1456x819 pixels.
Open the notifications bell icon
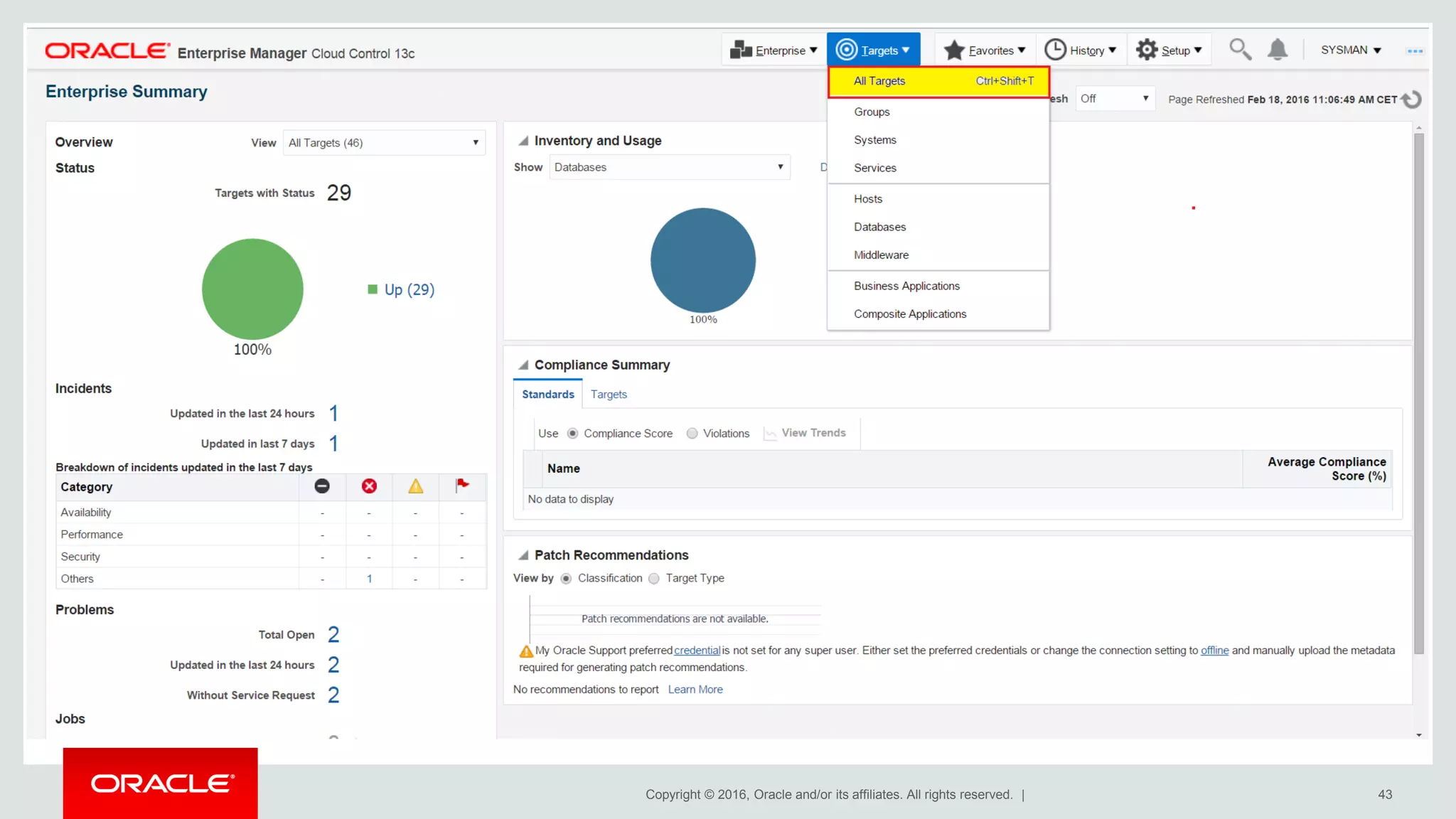[1278, 50]
